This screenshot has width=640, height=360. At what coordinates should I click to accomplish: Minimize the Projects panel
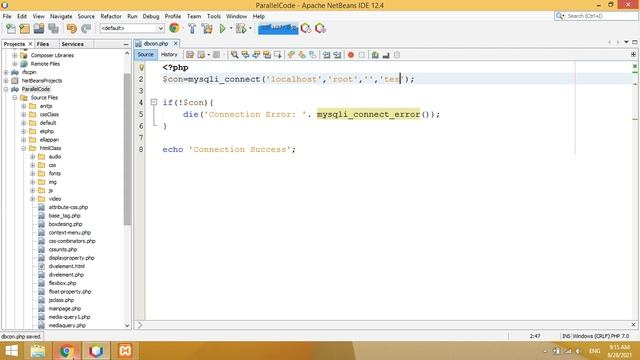126,44
